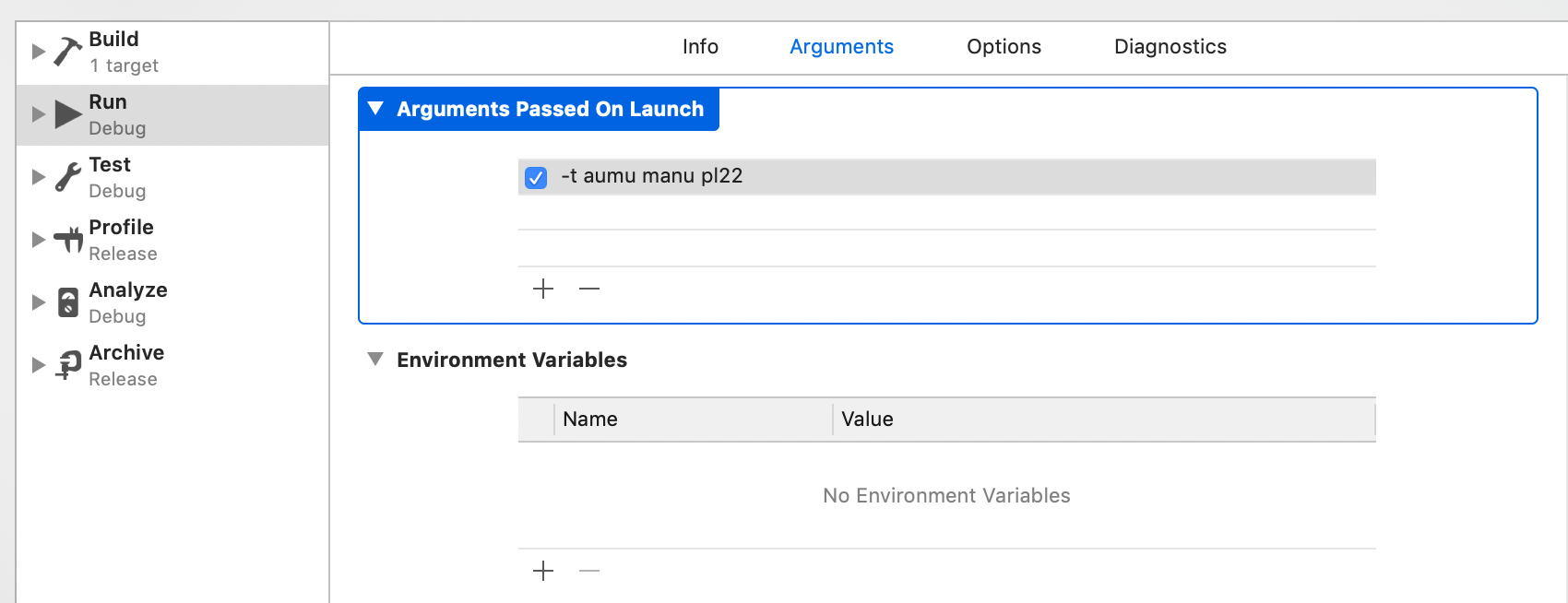Click the Build hammer icon
Screen dimensions: 1568x603
pos(68,52)
